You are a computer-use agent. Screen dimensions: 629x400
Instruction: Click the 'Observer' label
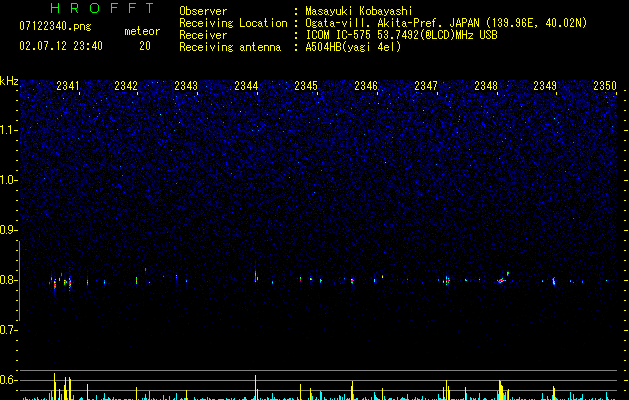pos(203,11)
